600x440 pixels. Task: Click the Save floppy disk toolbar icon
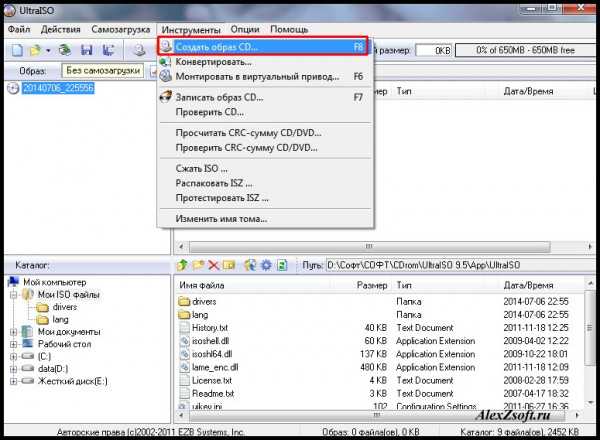(x=87, y=50)
